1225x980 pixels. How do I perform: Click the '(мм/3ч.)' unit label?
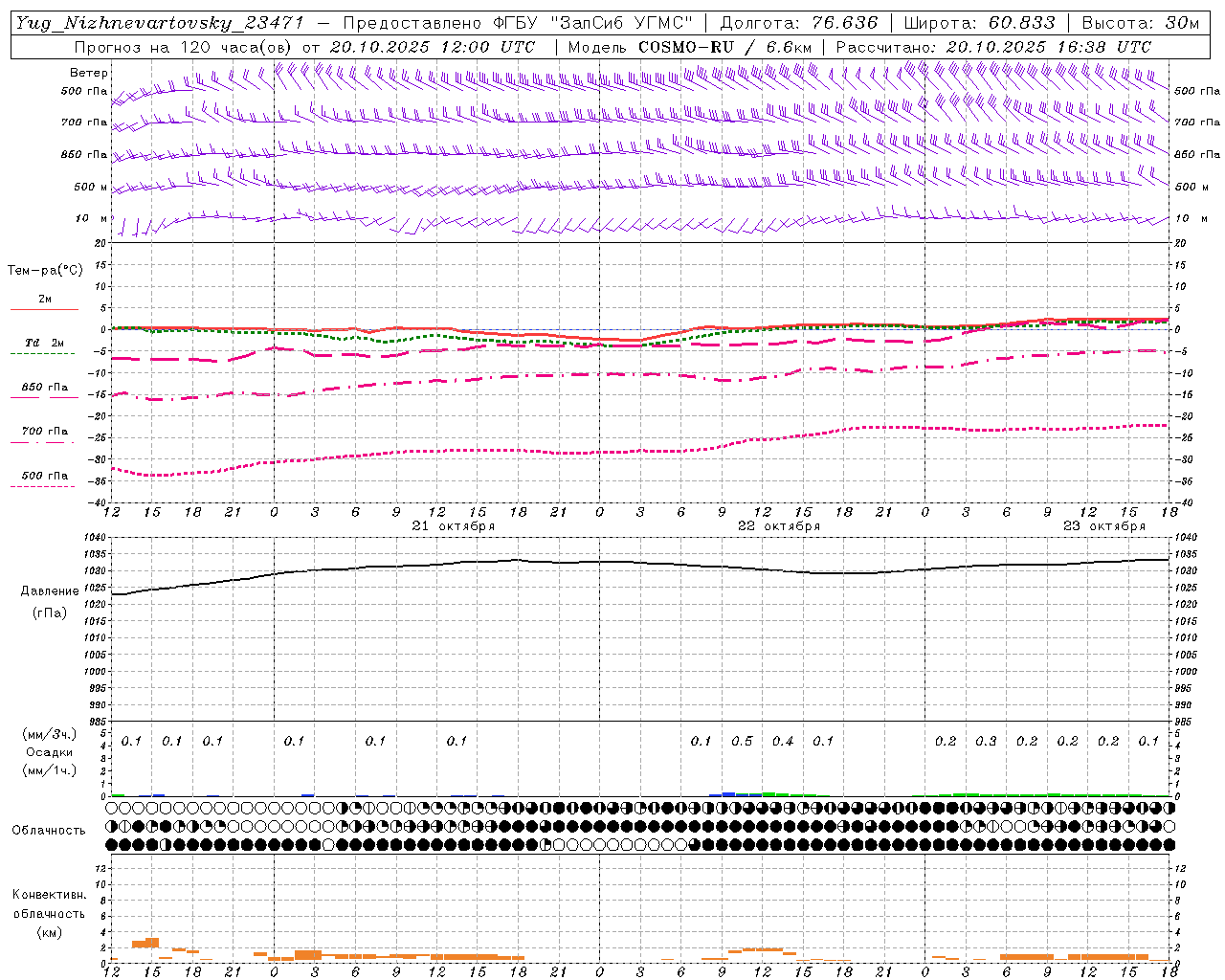49,734
